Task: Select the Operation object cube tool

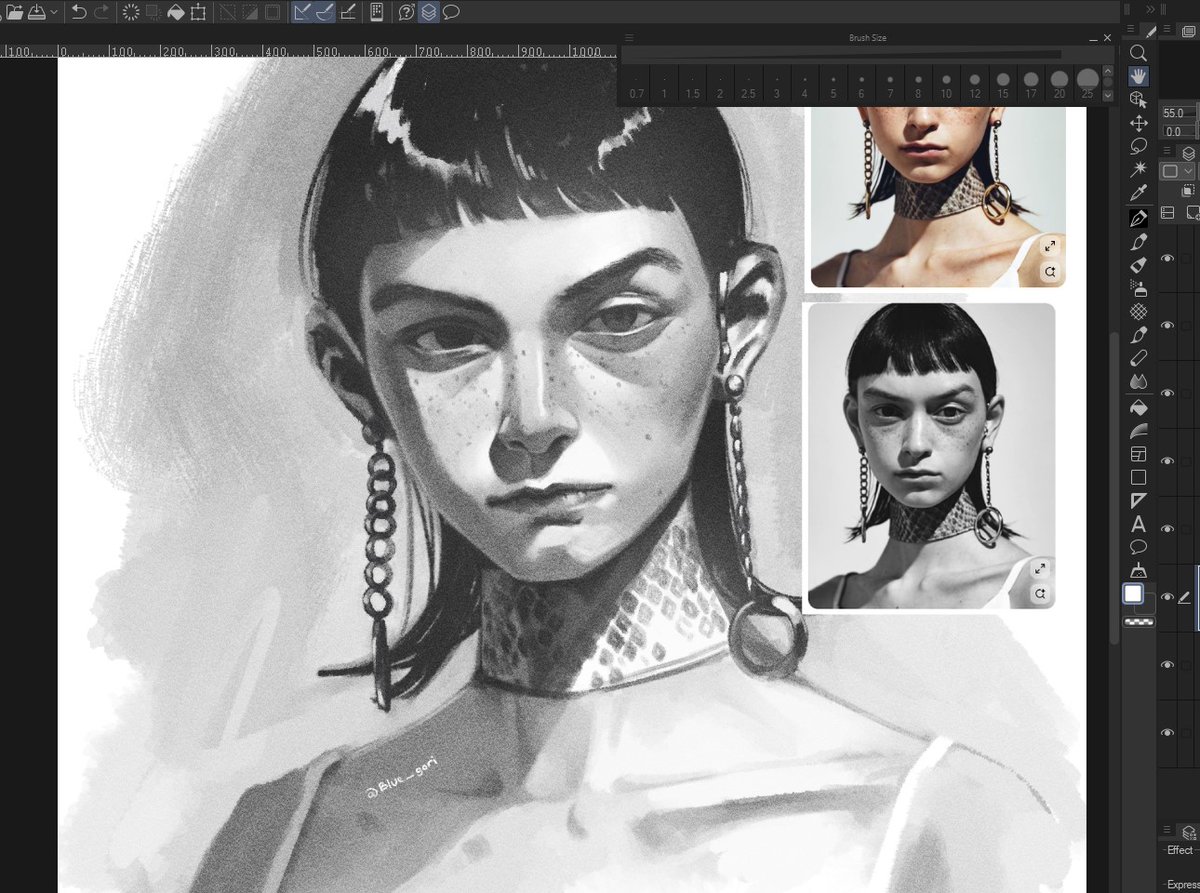Action: pos(1138,99)
